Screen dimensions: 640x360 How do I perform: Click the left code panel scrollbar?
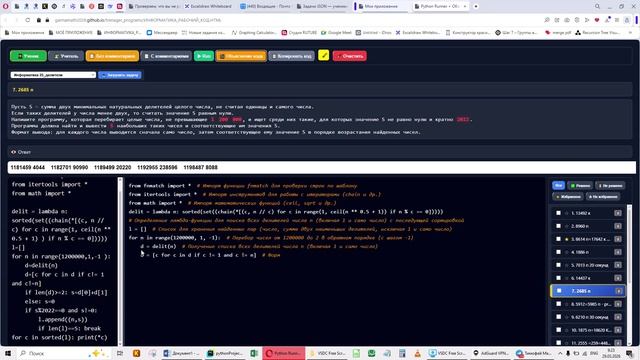pos(120,261)
